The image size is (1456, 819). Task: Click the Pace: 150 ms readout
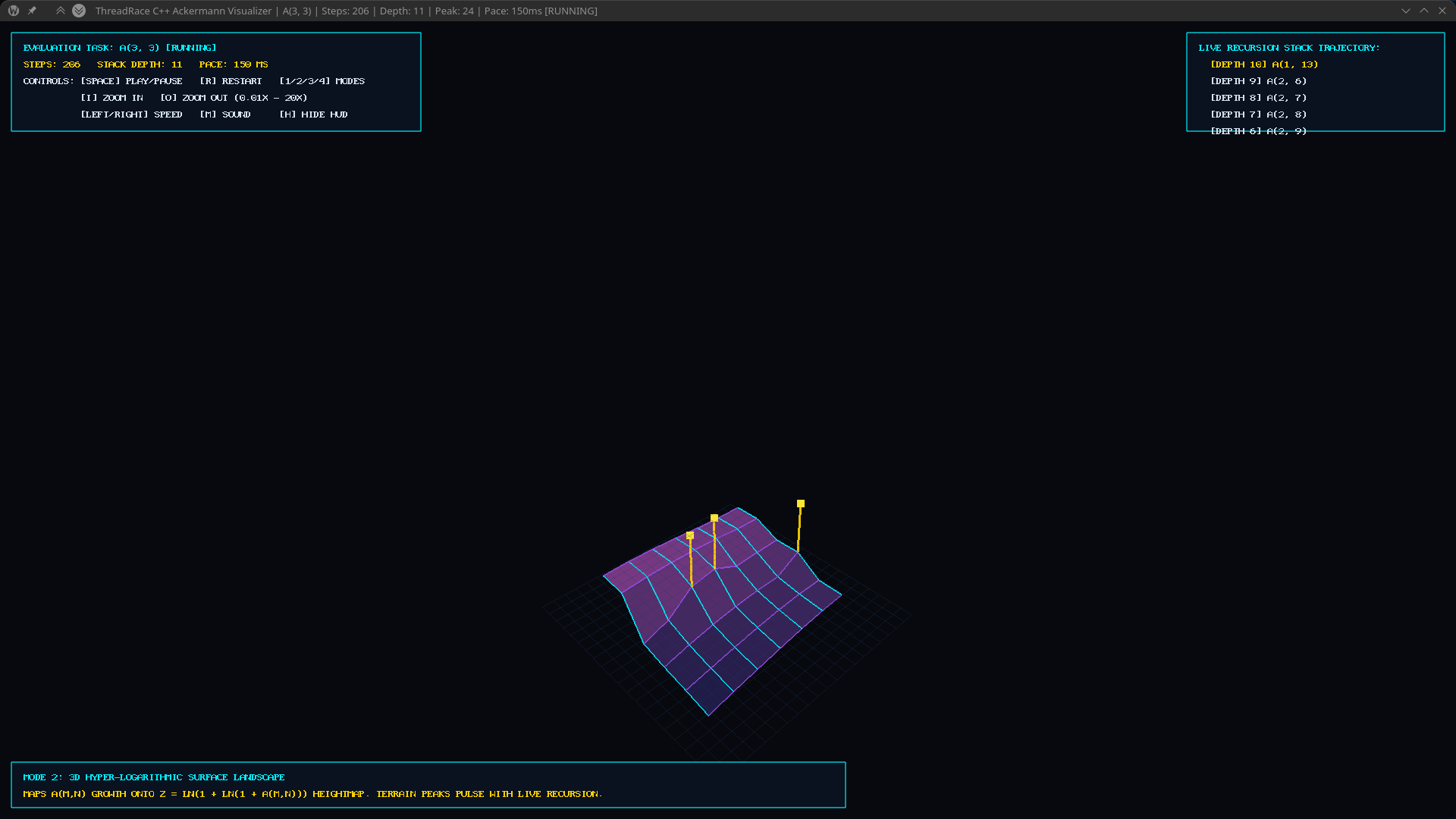tap(234, 64)
